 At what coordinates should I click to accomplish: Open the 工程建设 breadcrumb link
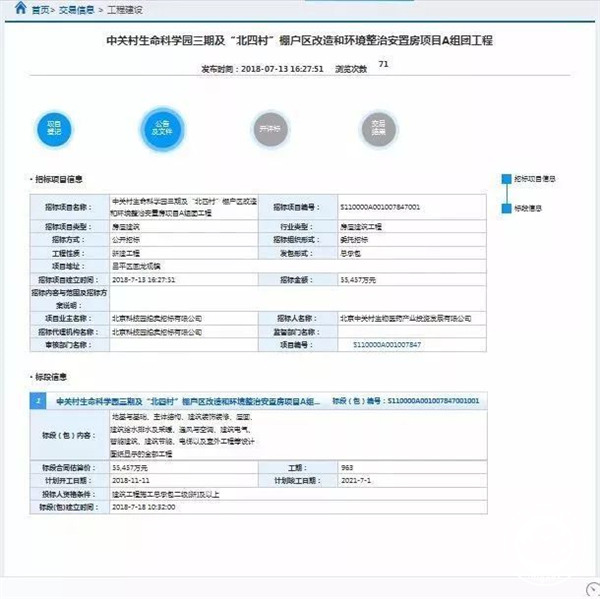coord(125,10)
